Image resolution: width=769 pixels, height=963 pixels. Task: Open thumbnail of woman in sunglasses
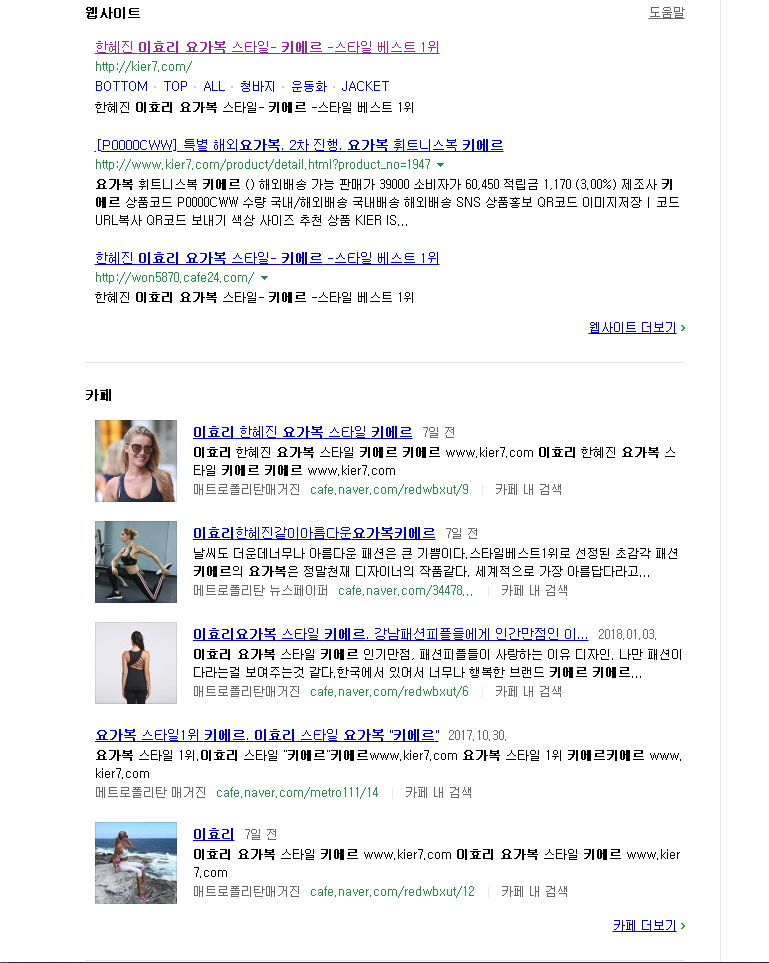(136, 461)
